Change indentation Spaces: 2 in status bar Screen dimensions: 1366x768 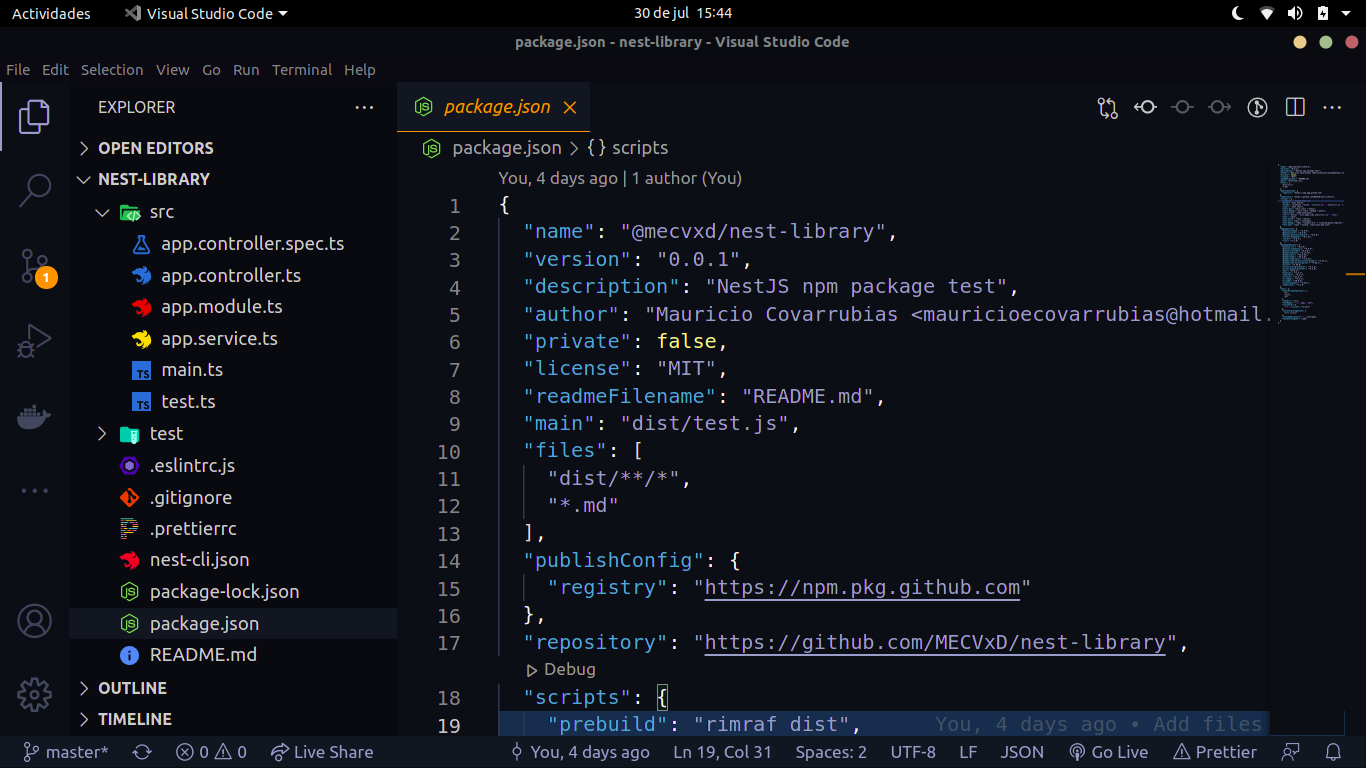click(831, 752)
